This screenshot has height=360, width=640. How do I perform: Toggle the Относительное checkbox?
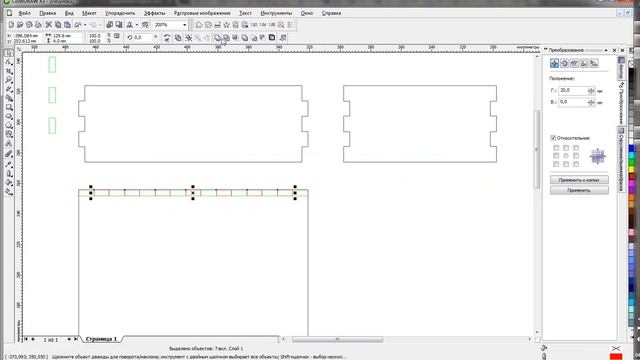(x=553, y=138)
